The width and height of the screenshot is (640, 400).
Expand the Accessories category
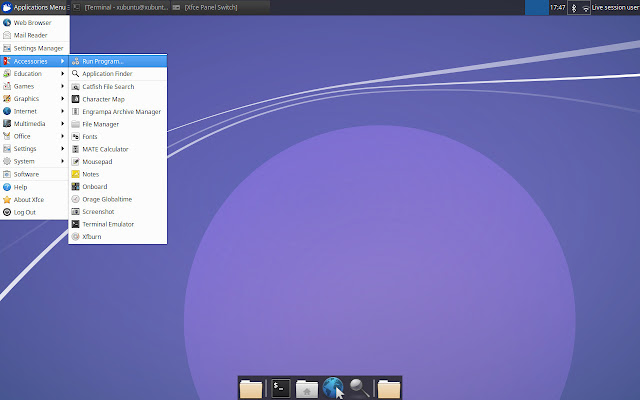[x=34, y=61]
